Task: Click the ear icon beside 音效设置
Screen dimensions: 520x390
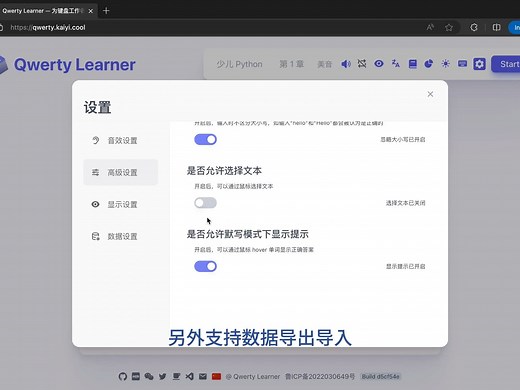Action: click(x=96, y=140)
